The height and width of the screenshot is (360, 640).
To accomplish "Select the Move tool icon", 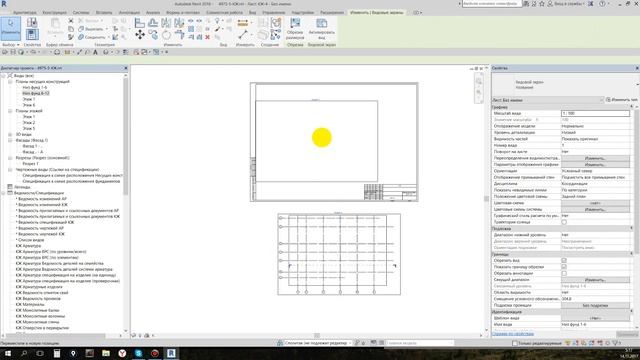I will (140, 35).
